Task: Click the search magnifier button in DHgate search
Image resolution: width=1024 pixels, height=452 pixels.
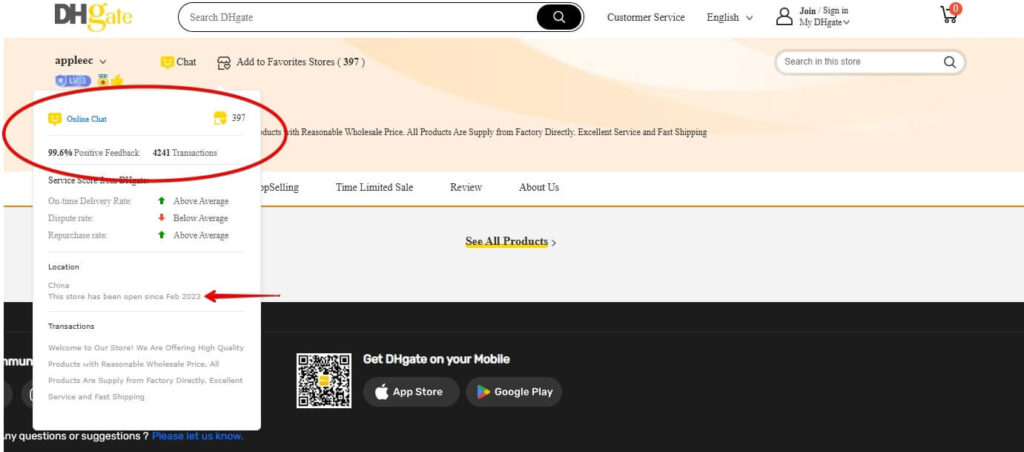Action: (x=559, y=17)
